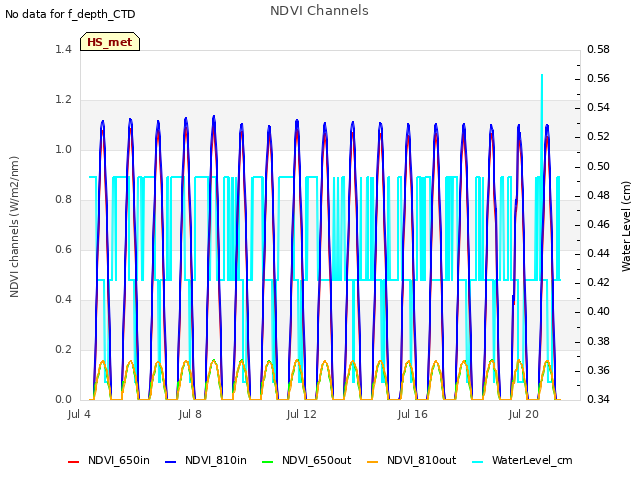Click the 'Jul 8' x-axis tick label
640x480 pixels.
190,415
